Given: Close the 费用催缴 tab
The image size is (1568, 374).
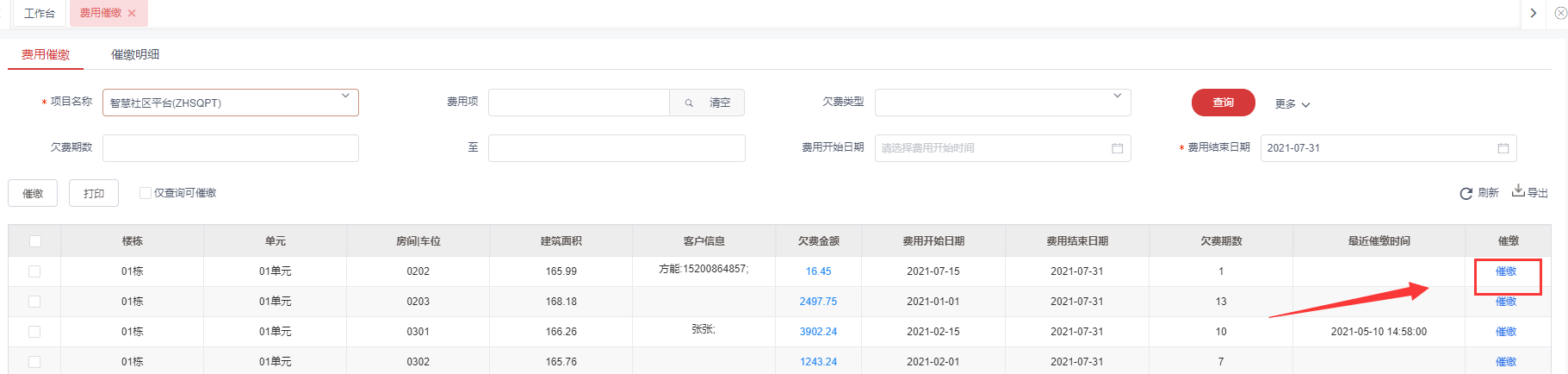Looking at the screenshot, I should pyautogui.click(x=132, y=14).
